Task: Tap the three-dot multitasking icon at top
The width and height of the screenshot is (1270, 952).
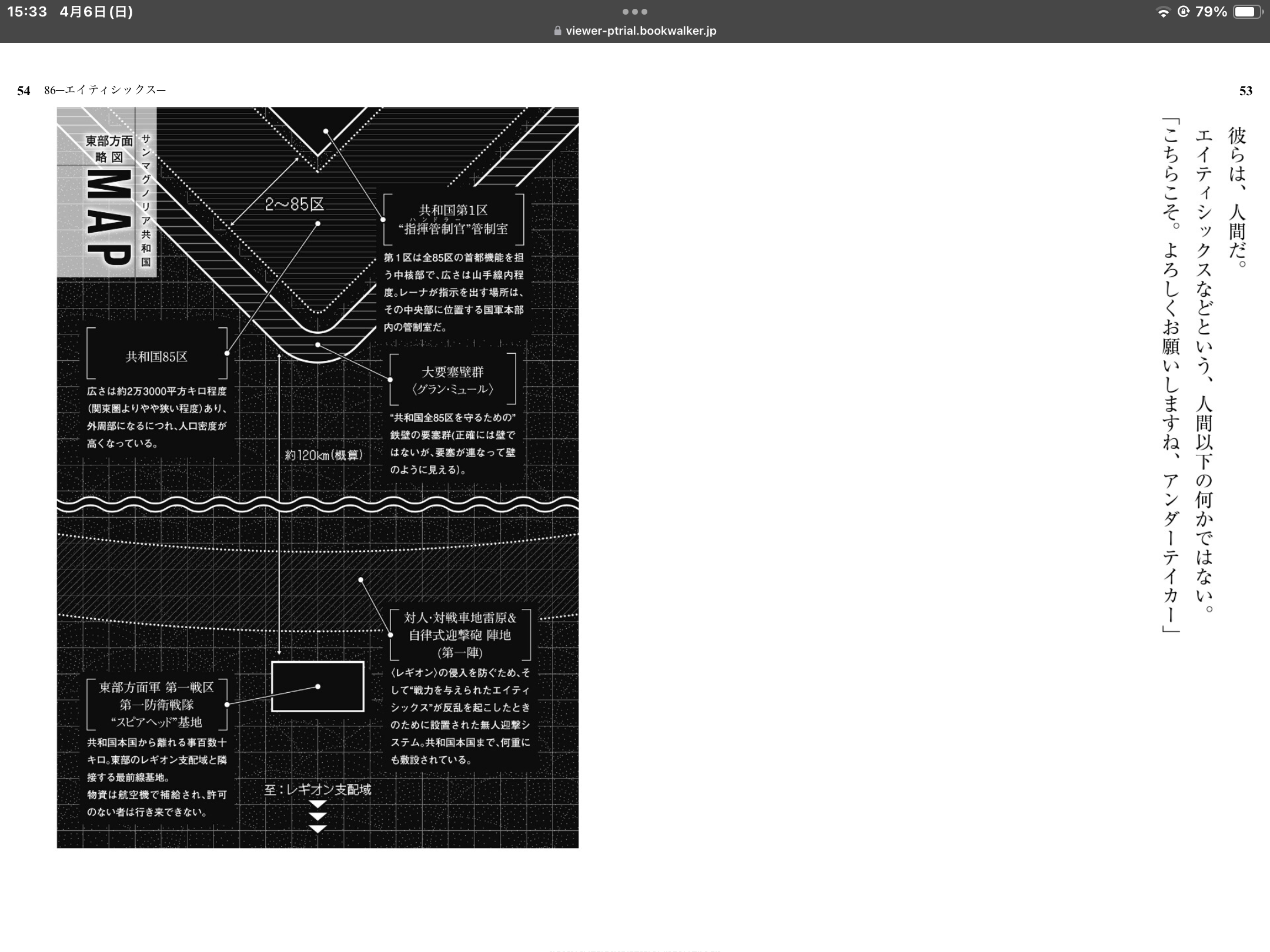Action: point(635,12)
